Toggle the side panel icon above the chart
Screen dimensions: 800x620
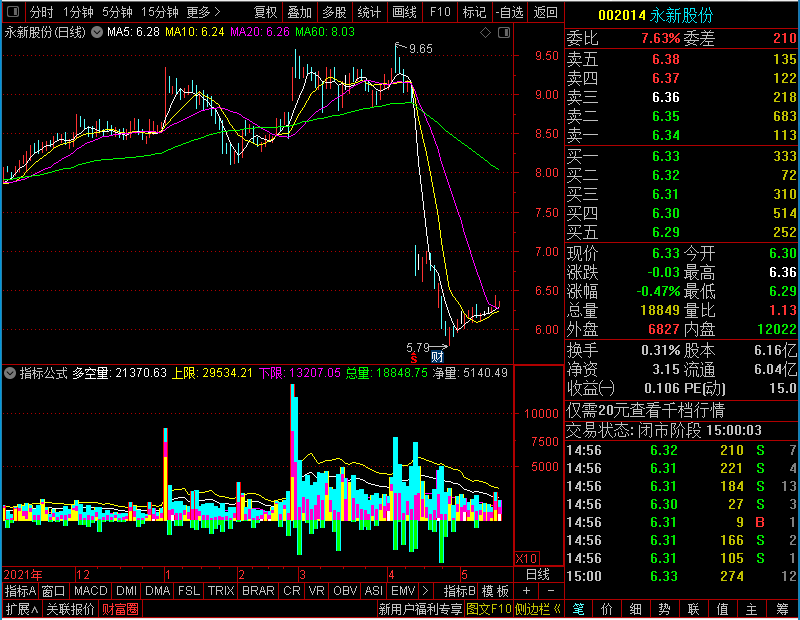point(504,33)
